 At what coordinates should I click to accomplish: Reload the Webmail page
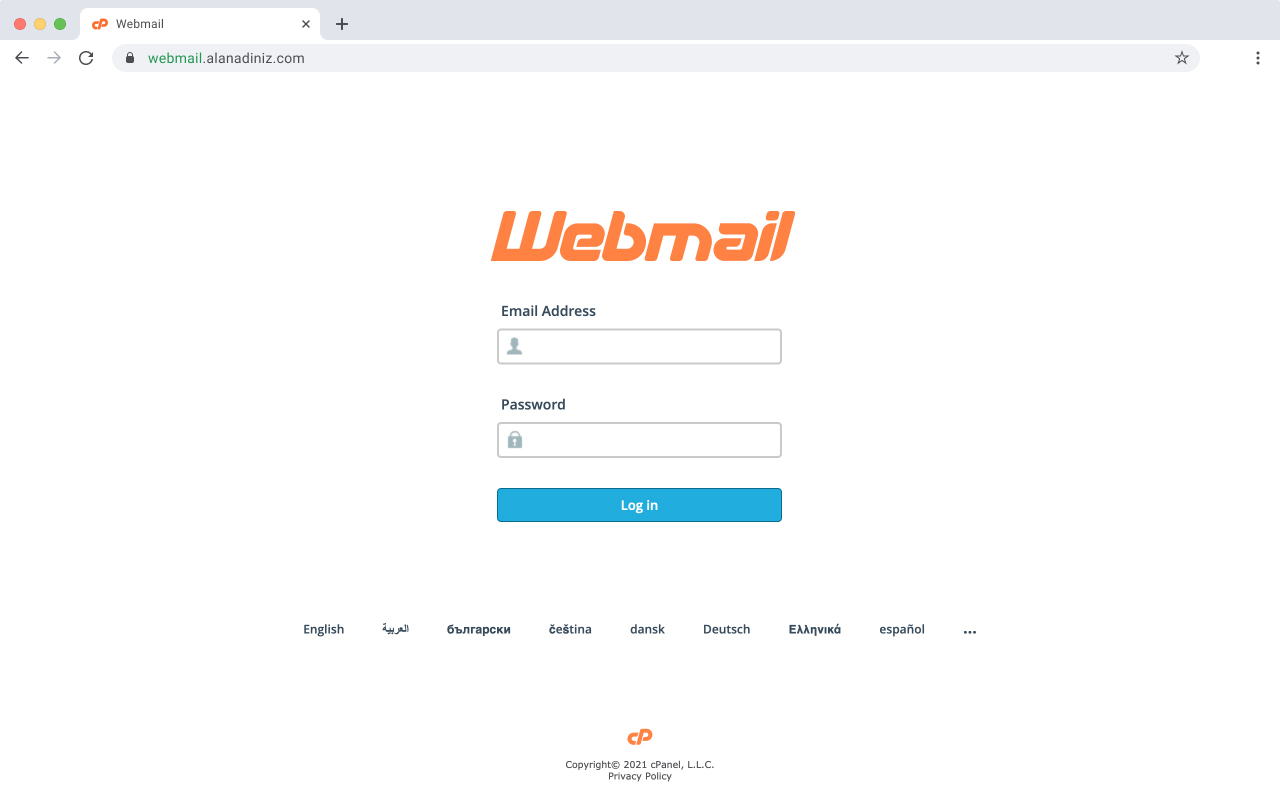(x=86, y=58)
